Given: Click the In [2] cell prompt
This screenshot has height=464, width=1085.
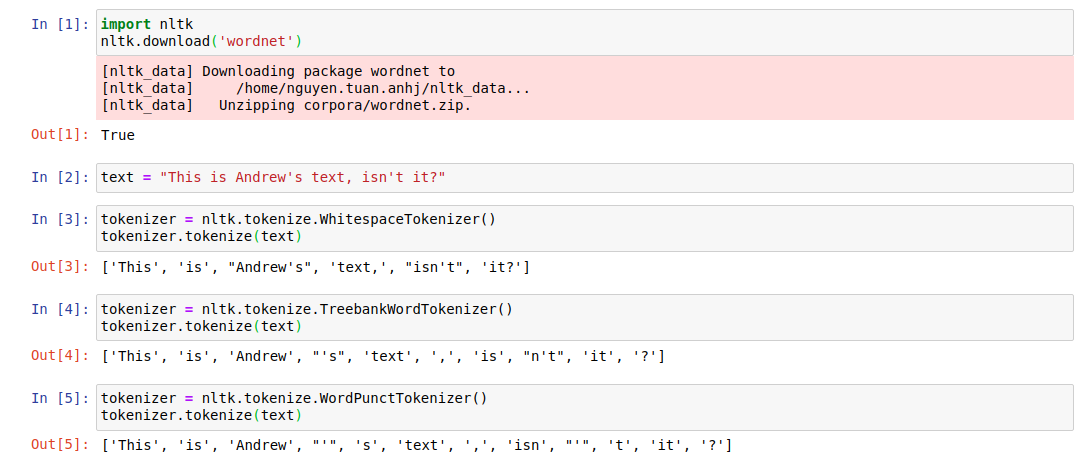Looking at the screenshot, I should [60, 177].
